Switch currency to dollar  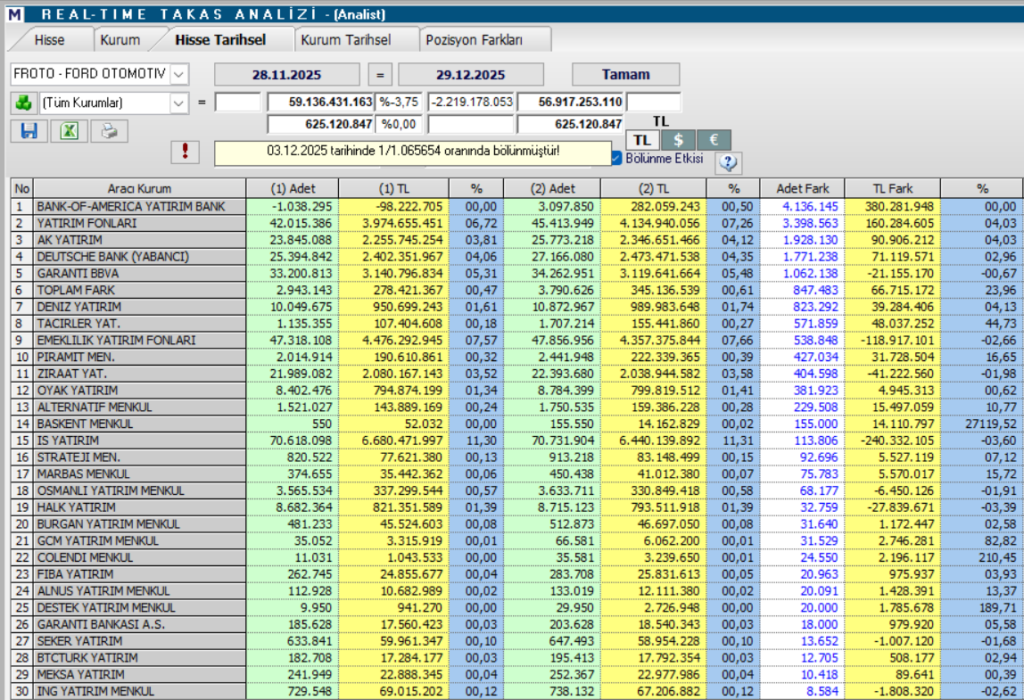[x=679, y=140]
